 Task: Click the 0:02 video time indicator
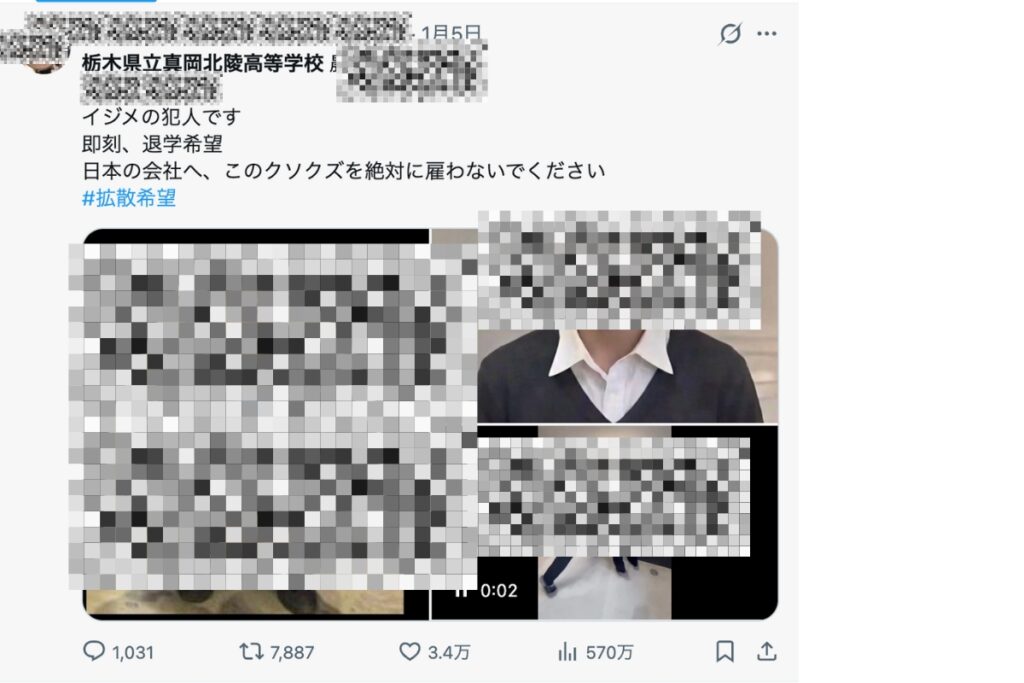coord(499,590)
